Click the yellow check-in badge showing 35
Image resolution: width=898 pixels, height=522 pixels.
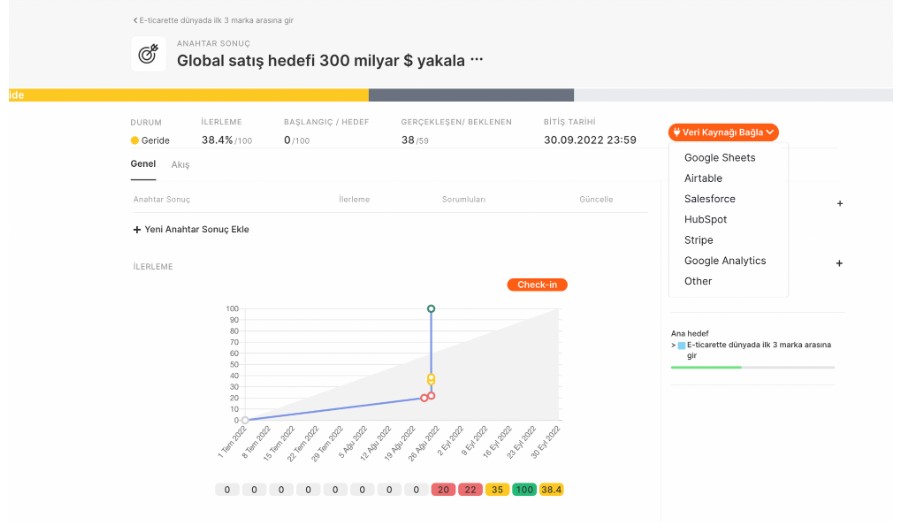[497, 490]
